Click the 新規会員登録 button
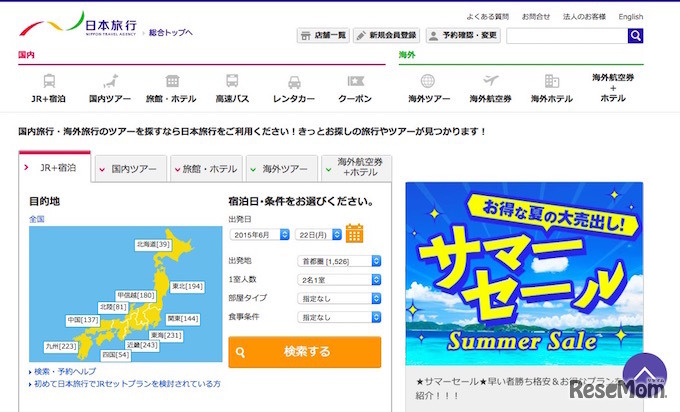680x412 pixels. click(387, 36)
